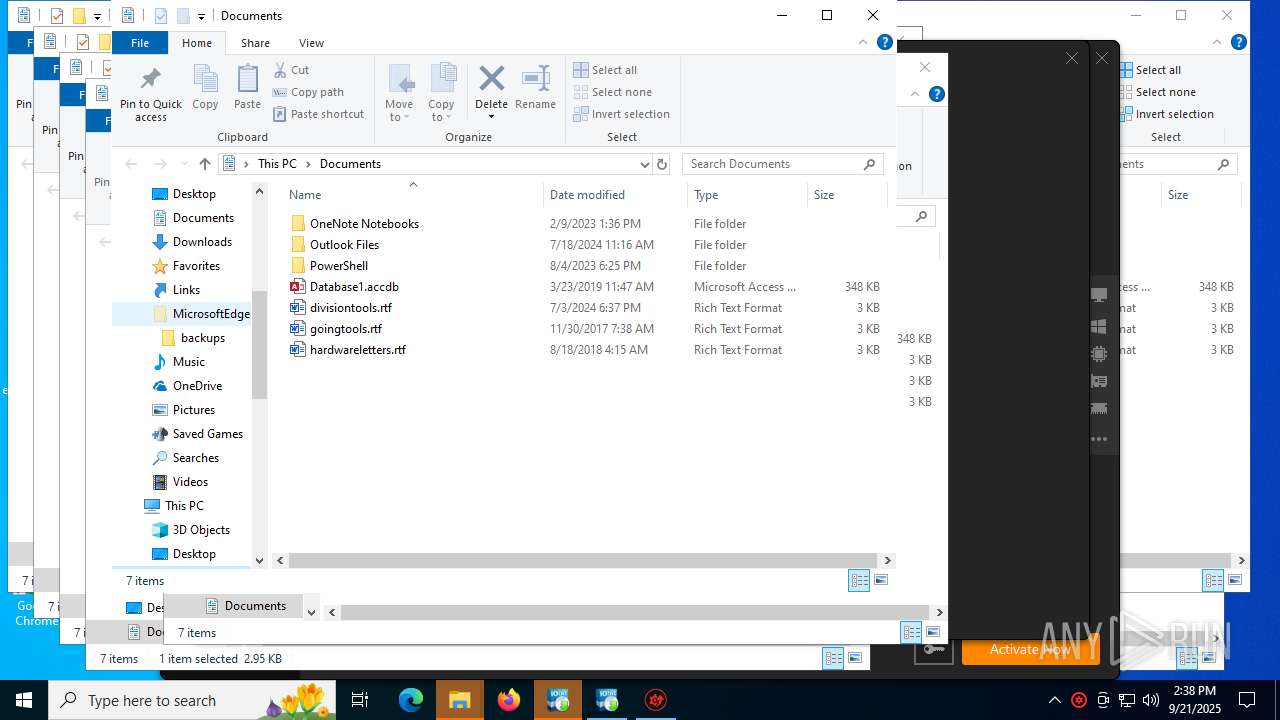Click the Type here to search box
Screen dimensions: 1280x720
tap(192, 700)
